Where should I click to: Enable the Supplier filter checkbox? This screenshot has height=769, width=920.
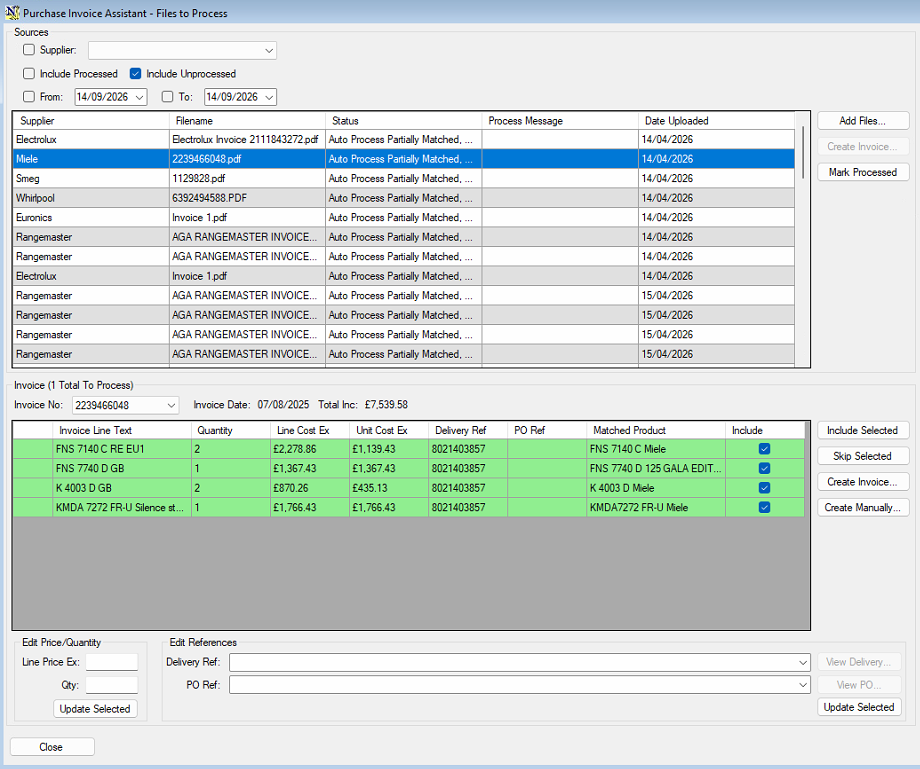coord(29,50)
